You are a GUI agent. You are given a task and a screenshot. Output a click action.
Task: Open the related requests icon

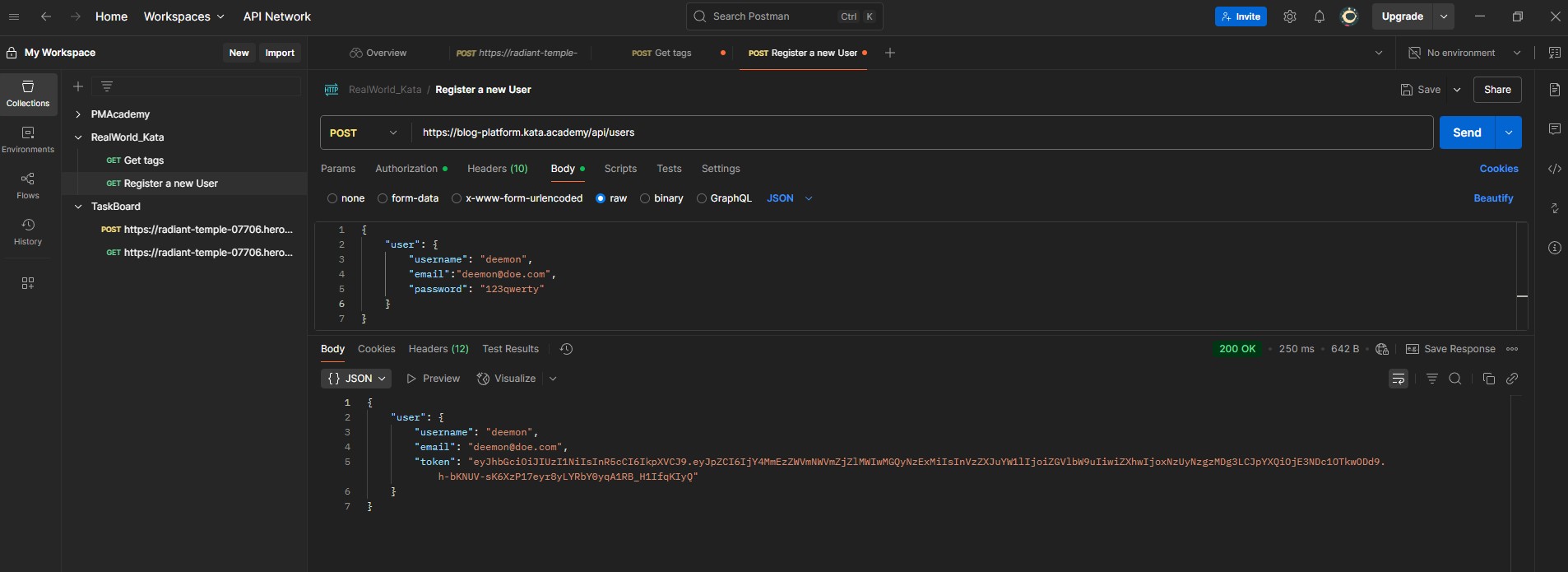tap(1555, 208)
